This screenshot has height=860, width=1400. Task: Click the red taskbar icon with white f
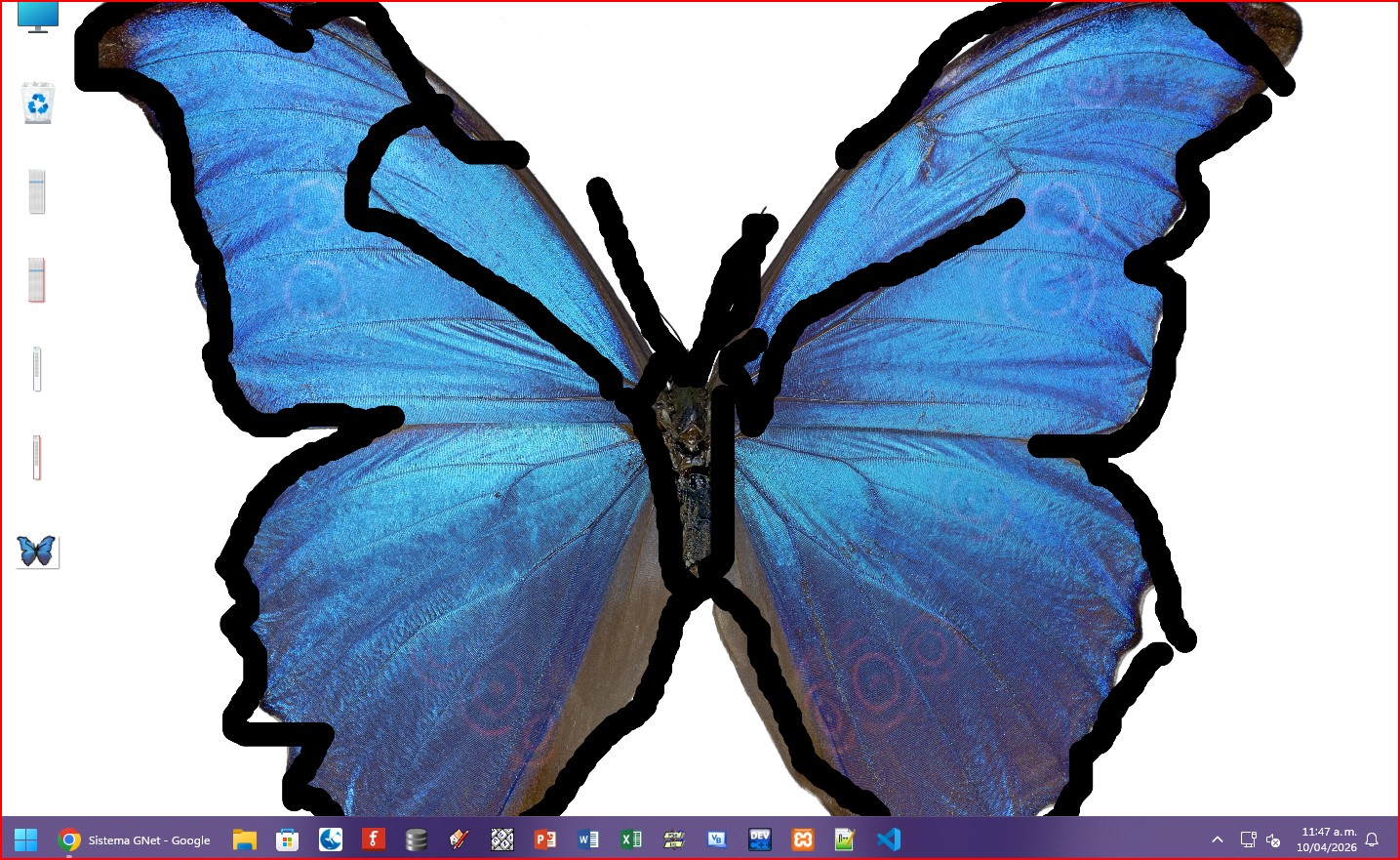pos(373,840)
